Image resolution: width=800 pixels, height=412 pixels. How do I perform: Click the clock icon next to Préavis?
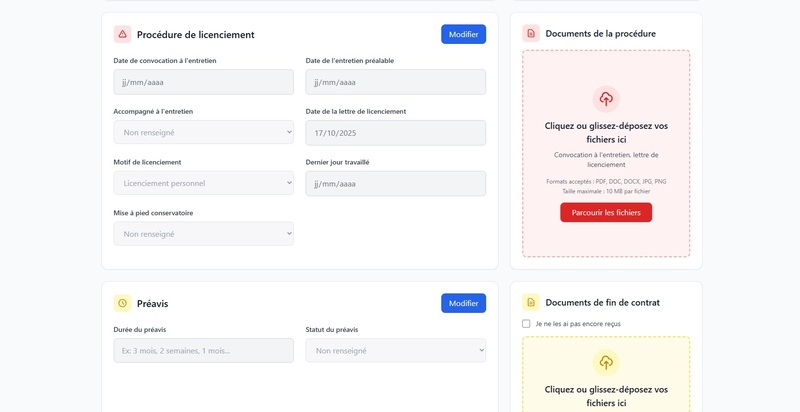click(122, 303)
